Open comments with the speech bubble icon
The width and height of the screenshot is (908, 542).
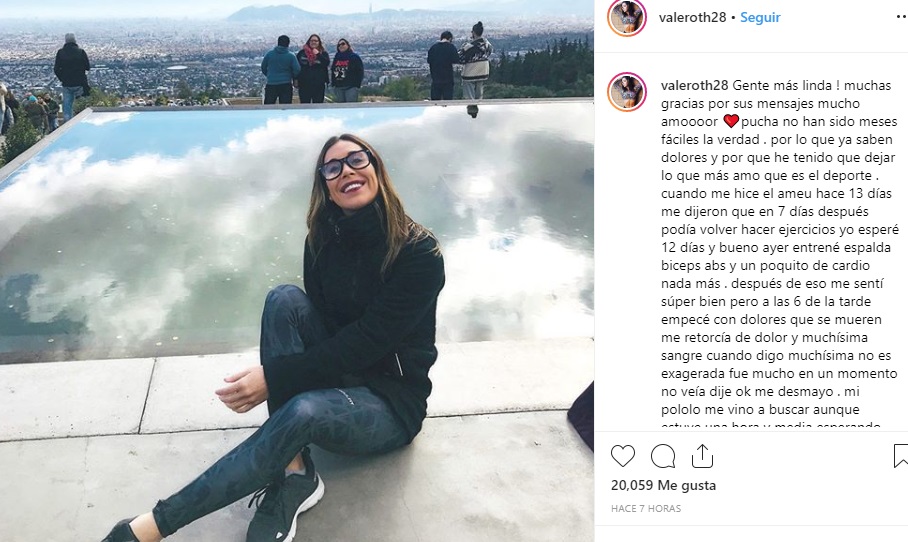pyautogui.click(x=663, y=456)
